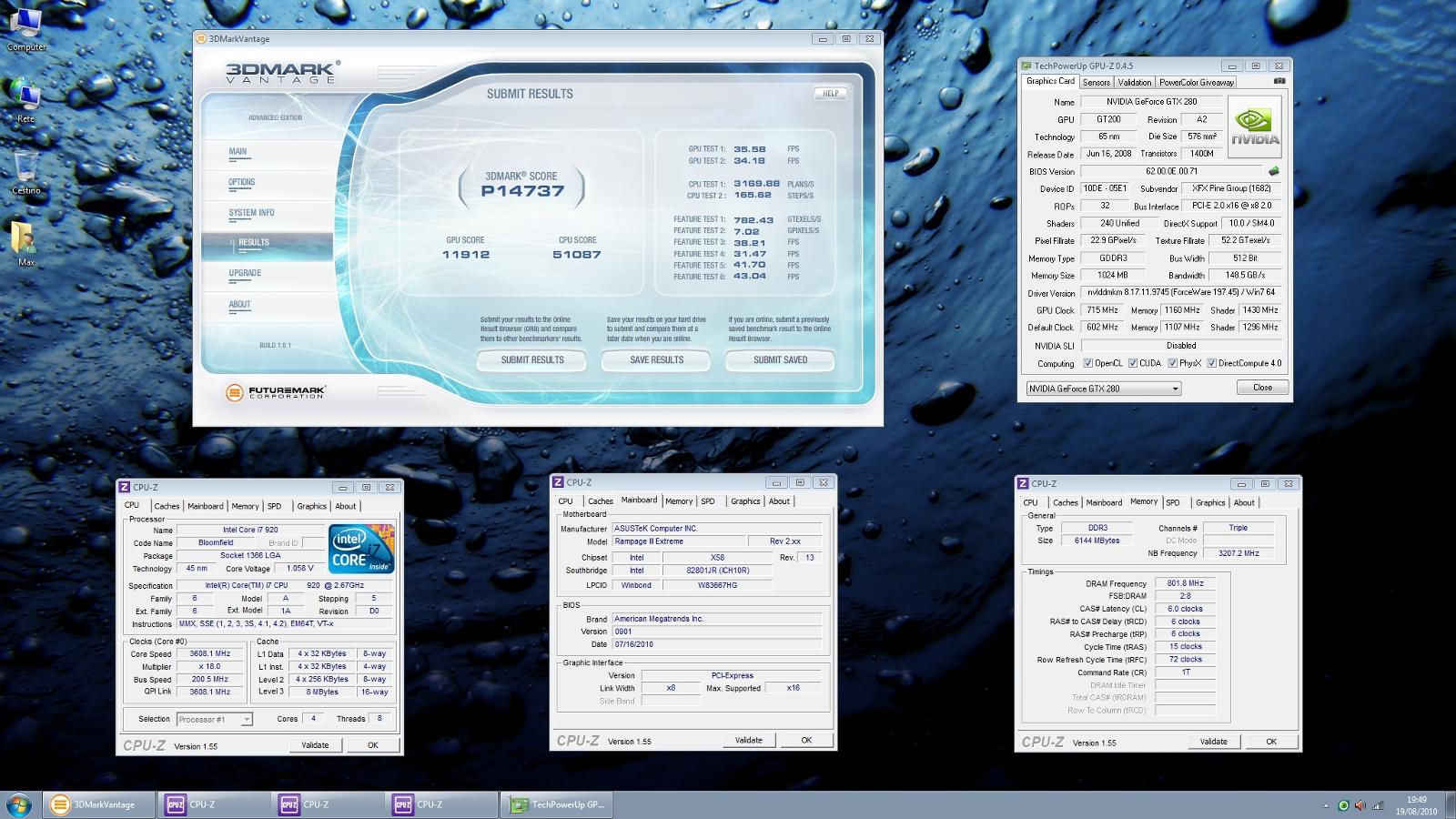This screenshot has height=819, width=1456.
Task: Click the TechPowerUp GPU-Z taskbar button
Action: [557, 804]
